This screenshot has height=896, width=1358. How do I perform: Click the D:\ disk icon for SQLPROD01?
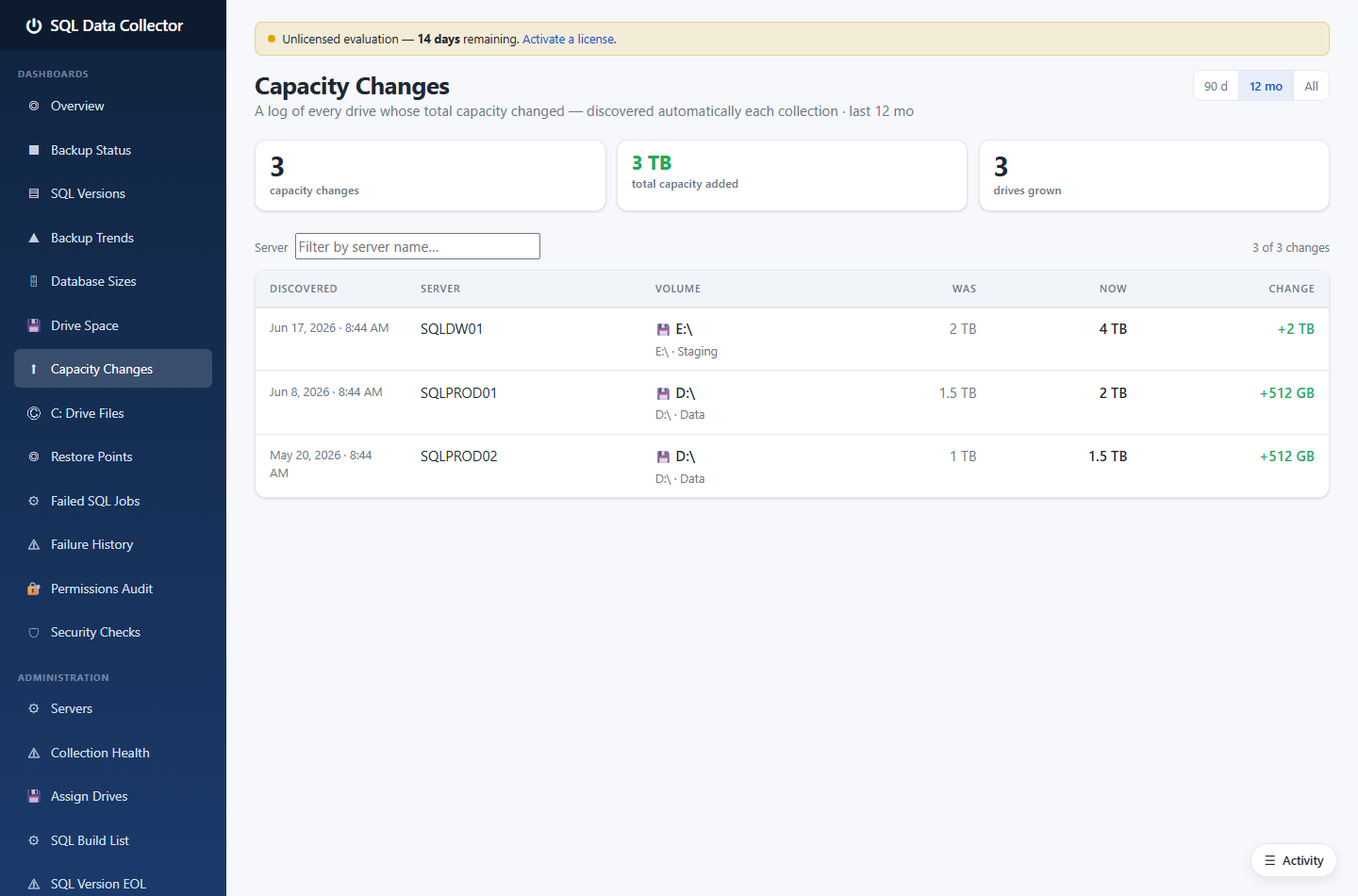pos(663,393)
